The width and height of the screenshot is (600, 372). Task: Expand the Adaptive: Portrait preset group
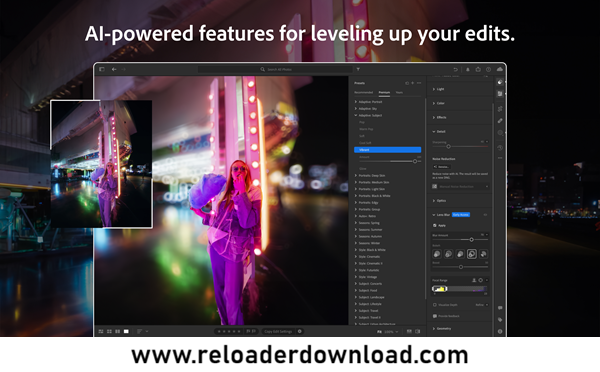[x=368, y=102]
